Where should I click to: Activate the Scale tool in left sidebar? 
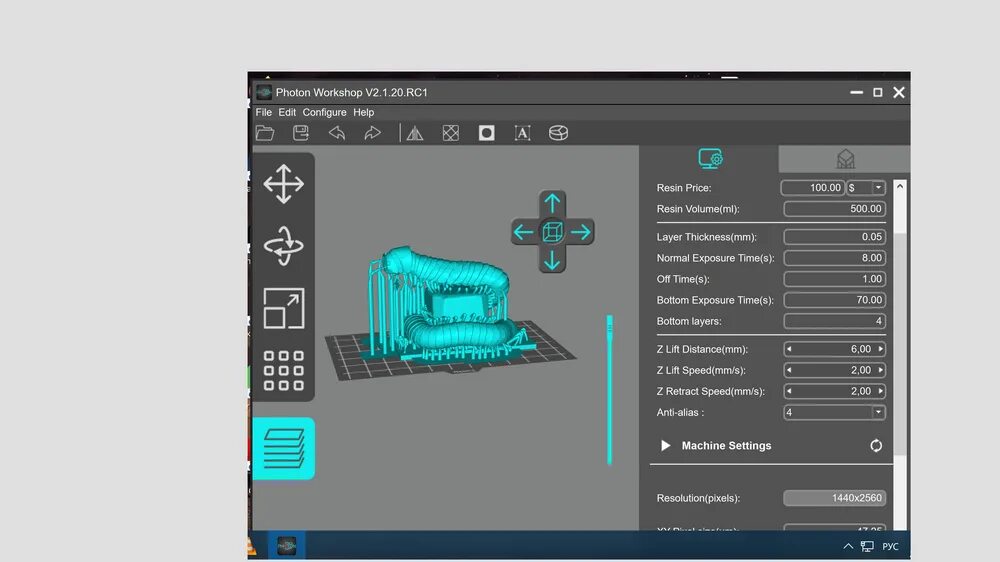click(x=284, y=308)
